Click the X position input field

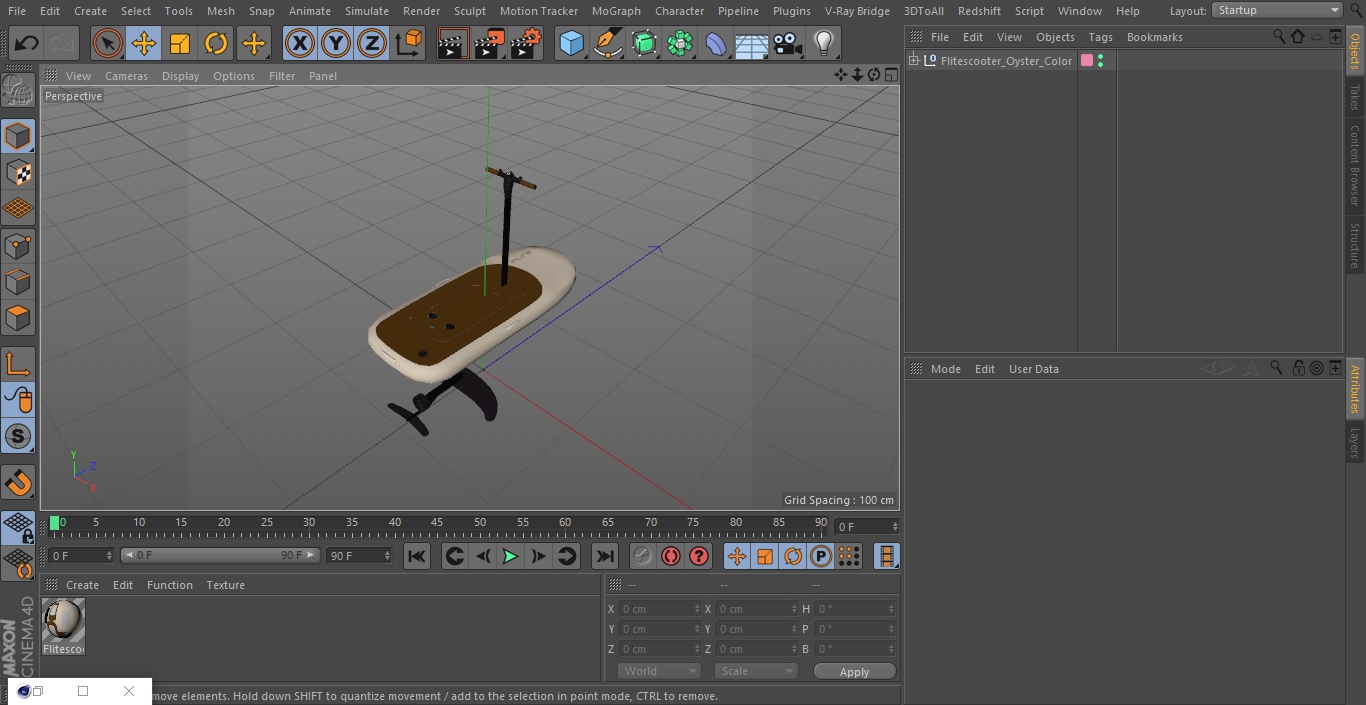click(x=660, y=609)
